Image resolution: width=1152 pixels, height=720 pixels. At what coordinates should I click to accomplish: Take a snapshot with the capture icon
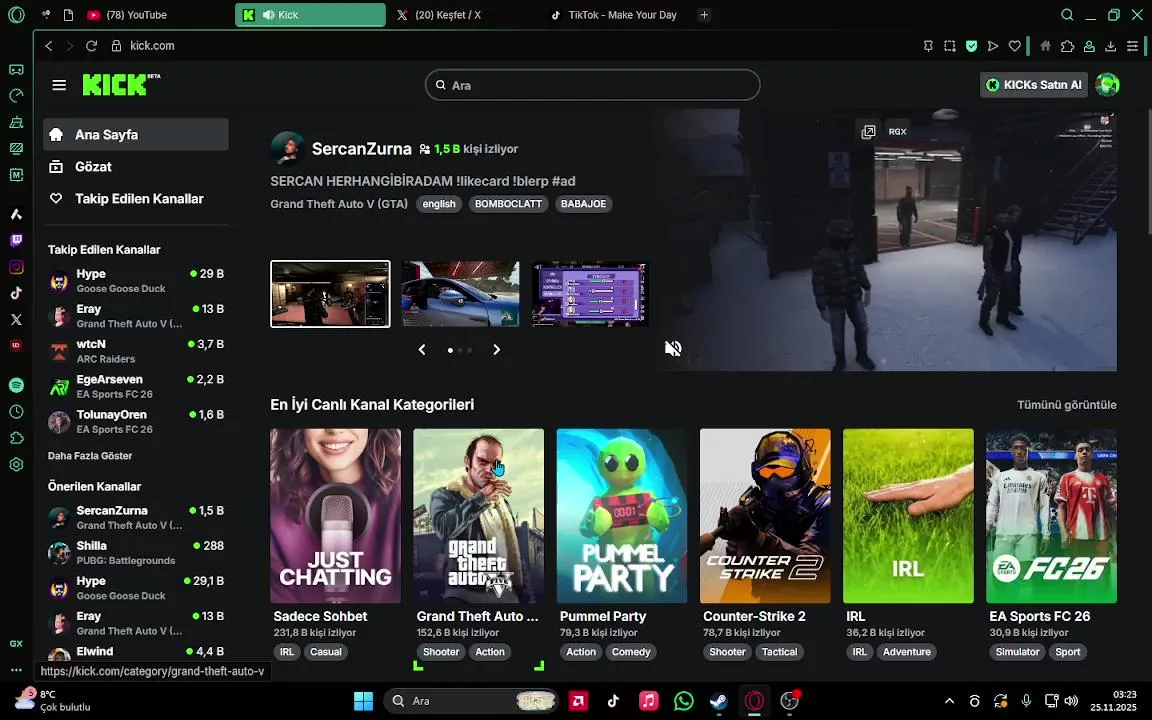click(x=950, y=46)
